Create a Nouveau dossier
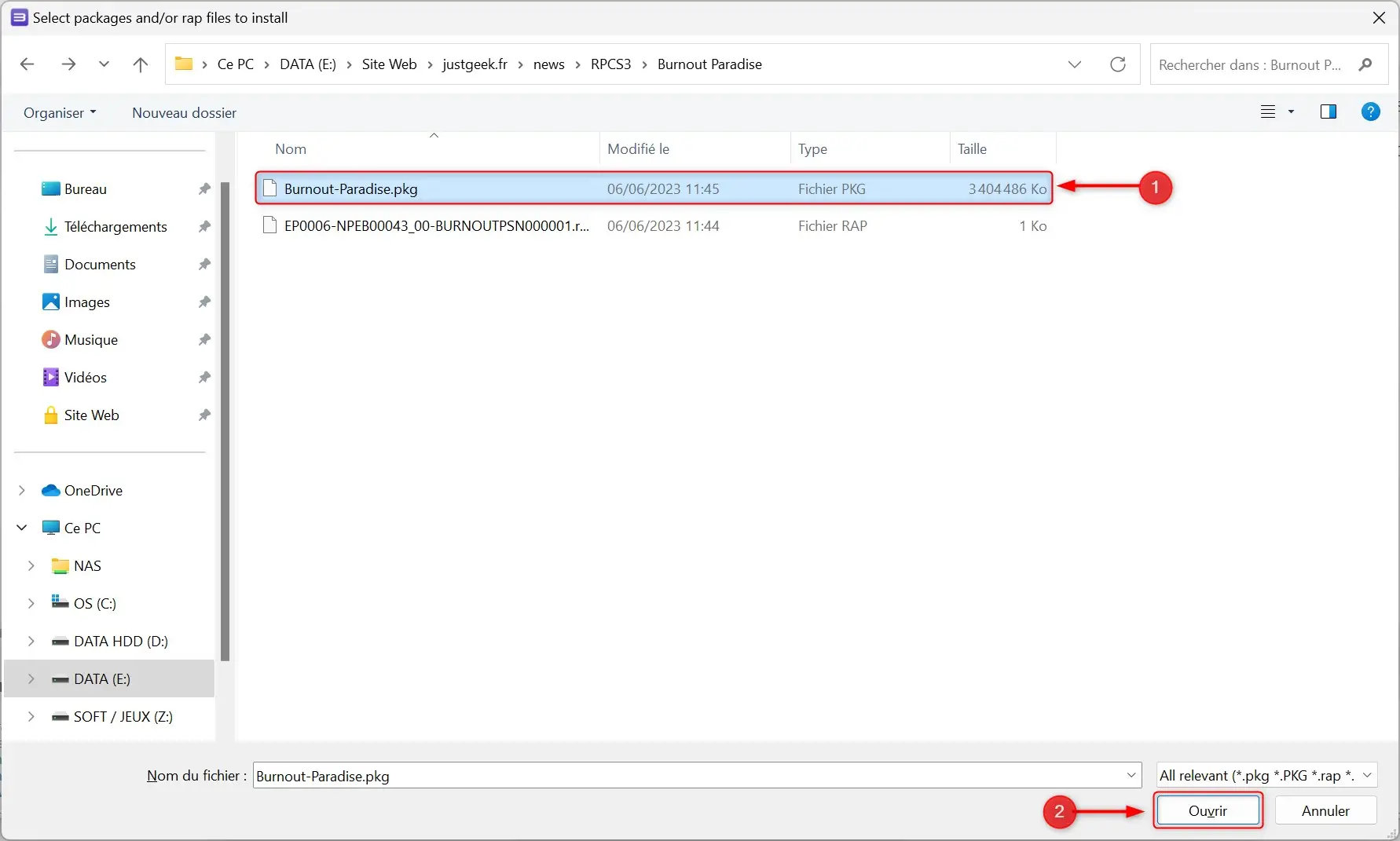Screen dimensions: 1400x841 [185, 112]
